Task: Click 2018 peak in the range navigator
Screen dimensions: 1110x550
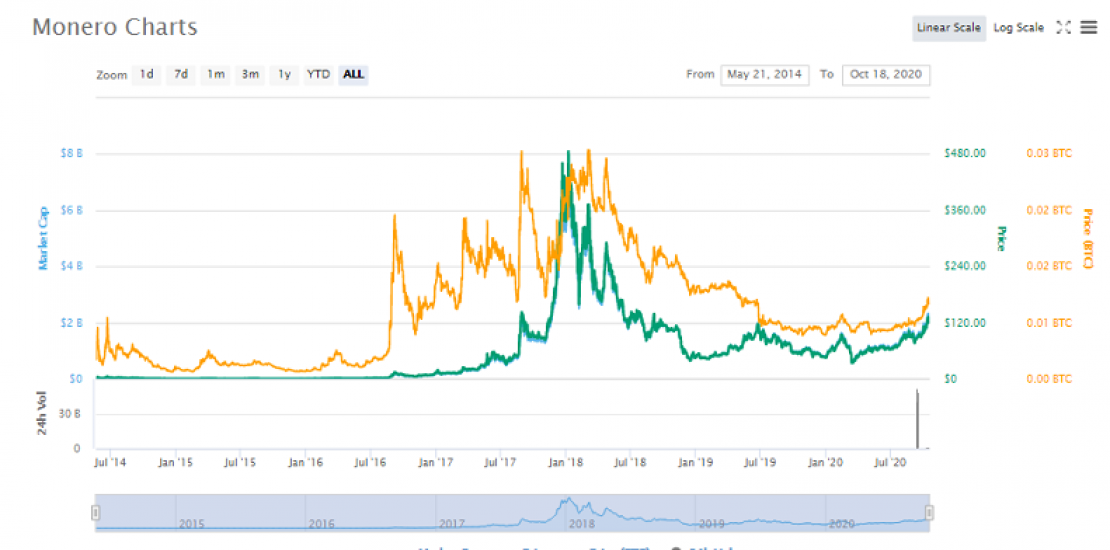Action: tap(568, 502)
